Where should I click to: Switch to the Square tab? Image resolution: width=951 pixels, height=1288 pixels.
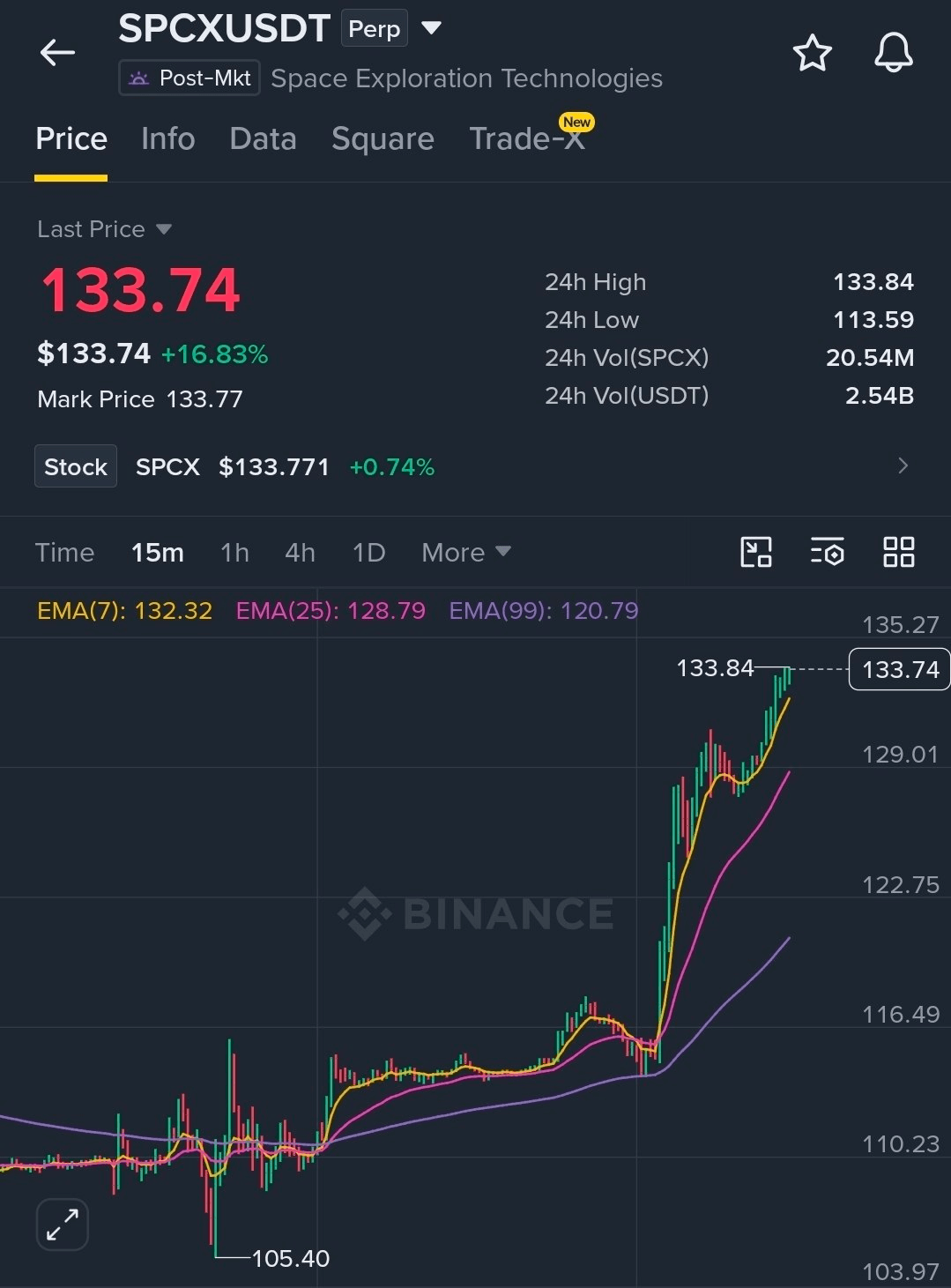(x=383, y=139)
